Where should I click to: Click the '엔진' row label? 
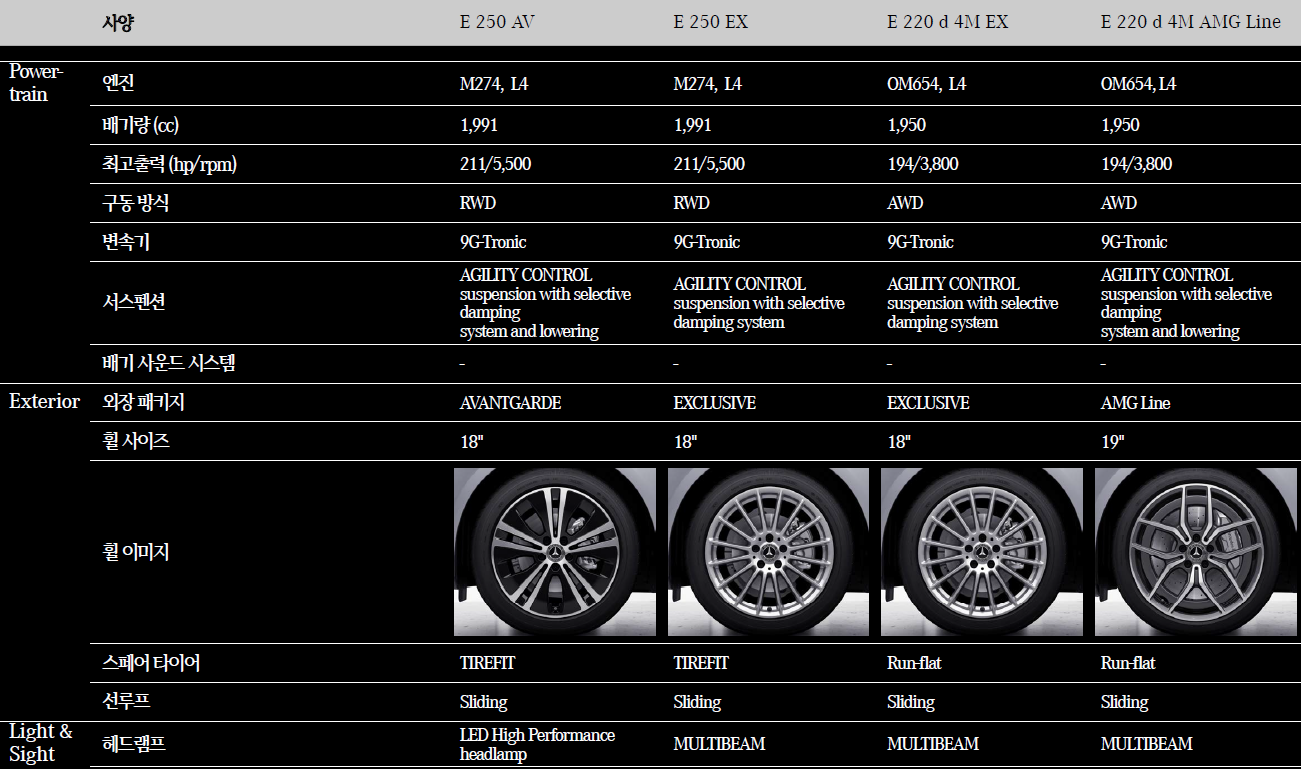click(x=118, y=84)
